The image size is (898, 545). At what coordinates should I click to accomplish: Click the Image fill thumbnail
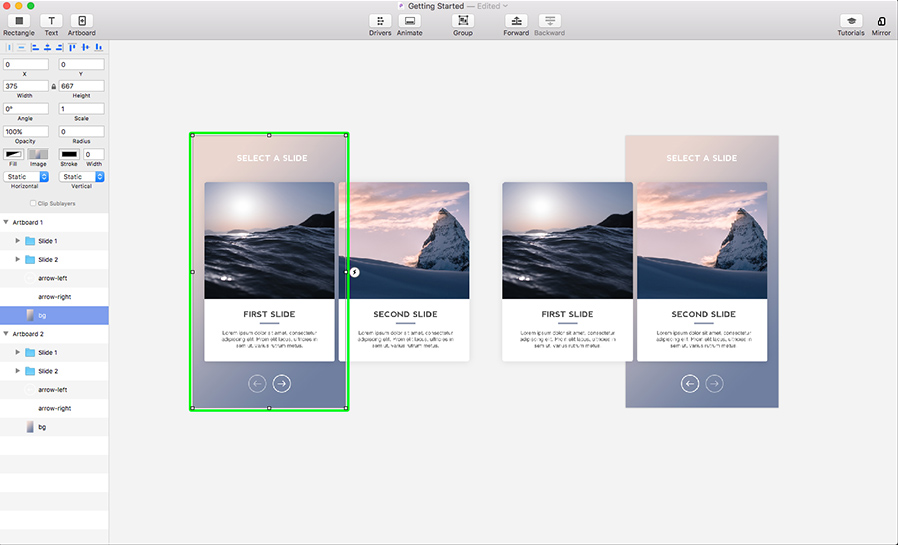click(x=38, y=155)
